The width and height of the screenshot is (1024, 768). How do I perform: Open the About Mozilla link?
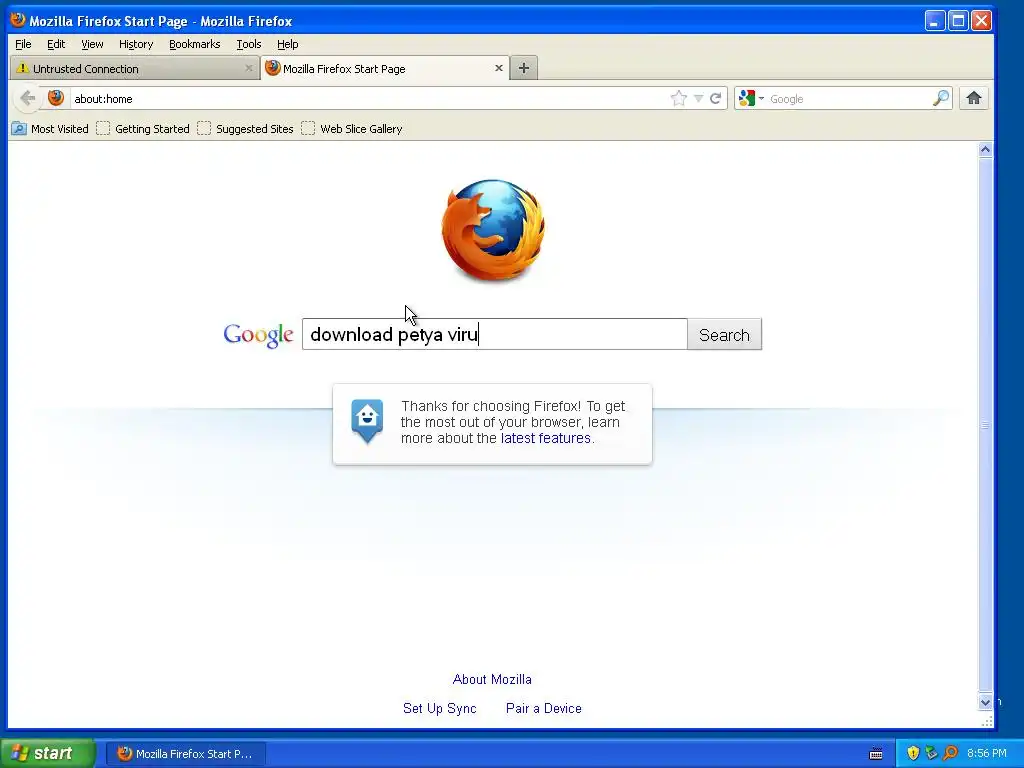[492, 679]
